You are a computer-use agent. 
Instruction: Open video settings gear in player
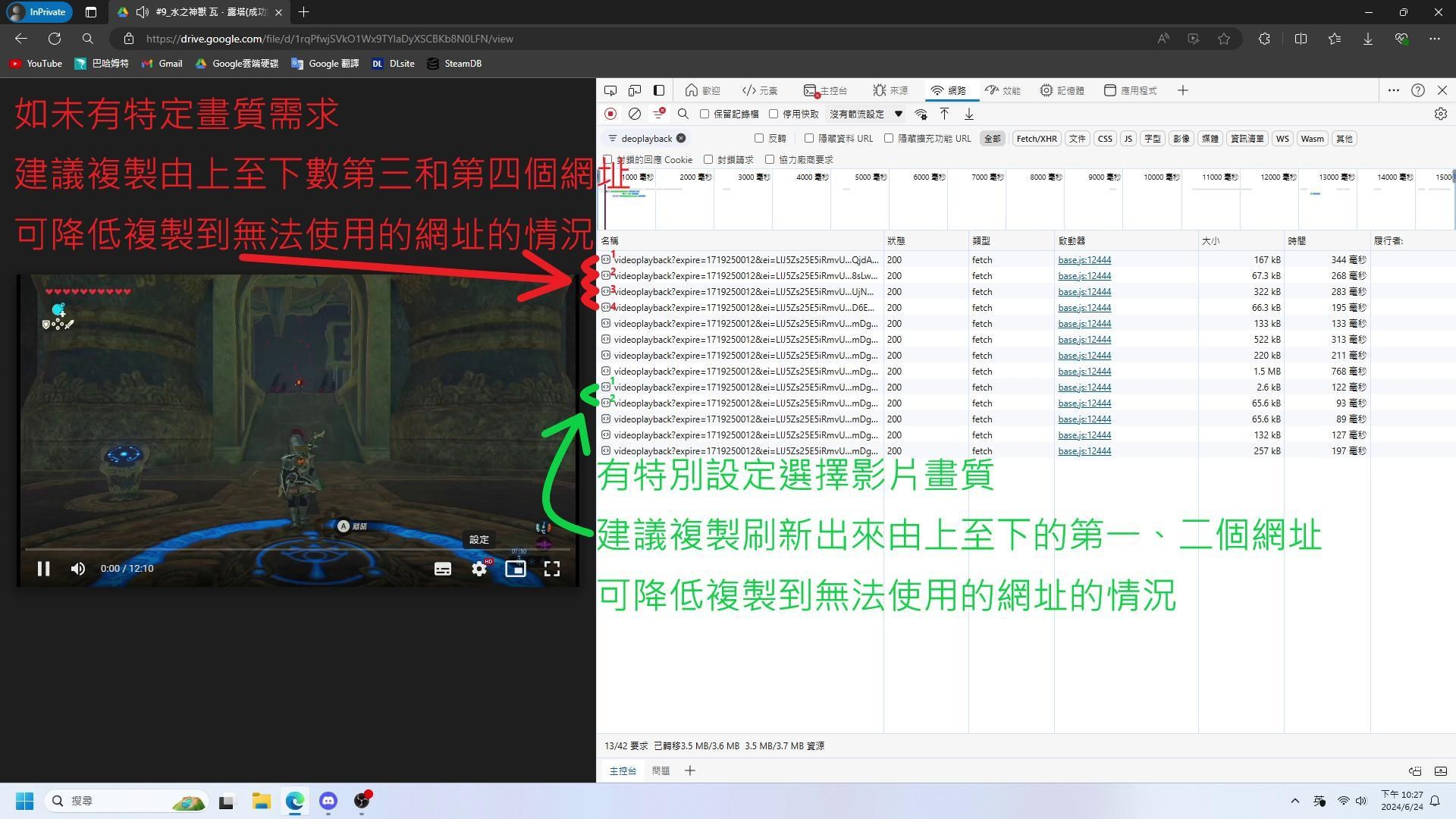479,569
